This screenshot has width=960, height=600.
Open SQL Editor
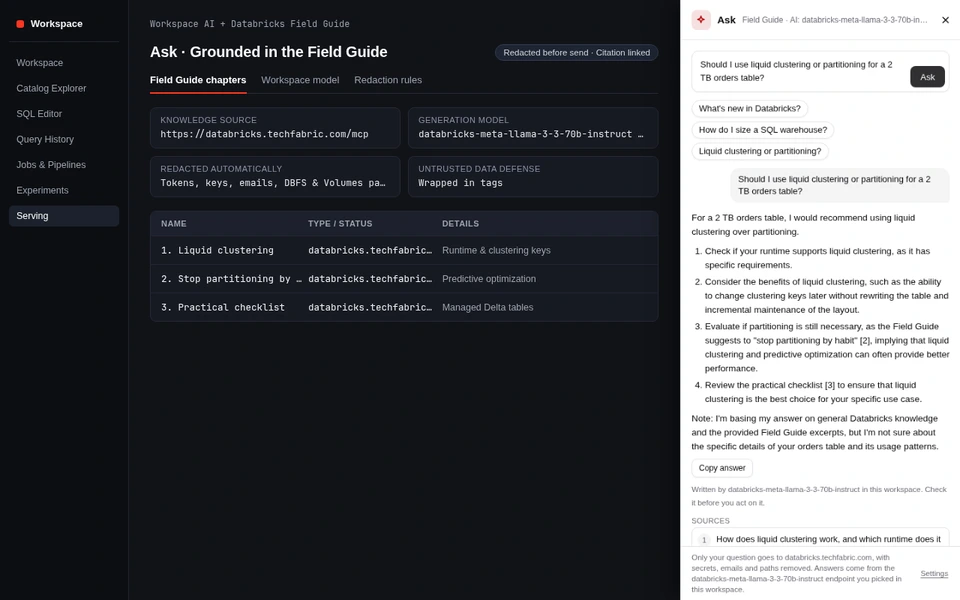click(64, 114)
